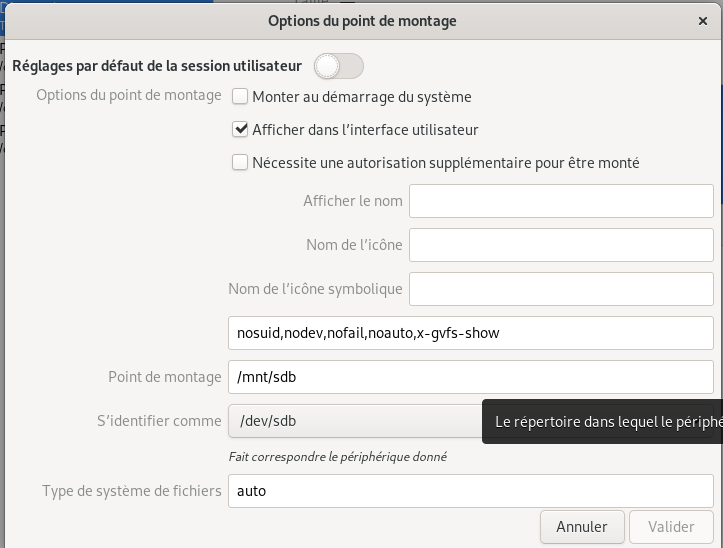Click the nosuid,nodev mount options field

[470, 333]
